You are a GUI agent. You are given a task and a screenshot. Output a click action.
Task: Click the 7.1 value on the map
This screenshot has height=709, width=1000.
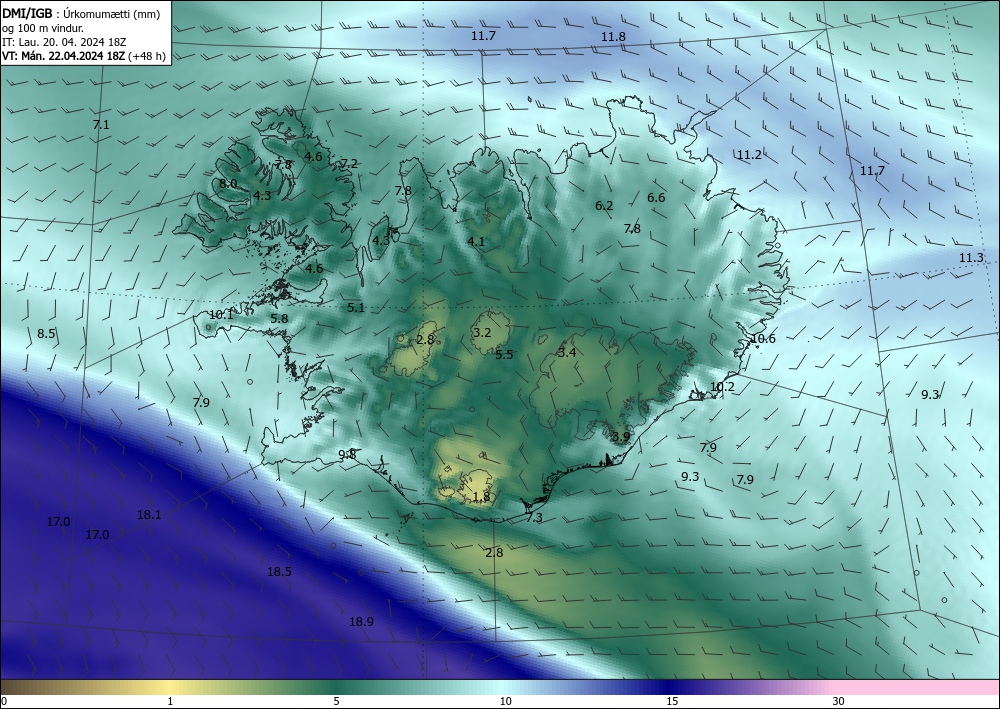pos(101,125)
